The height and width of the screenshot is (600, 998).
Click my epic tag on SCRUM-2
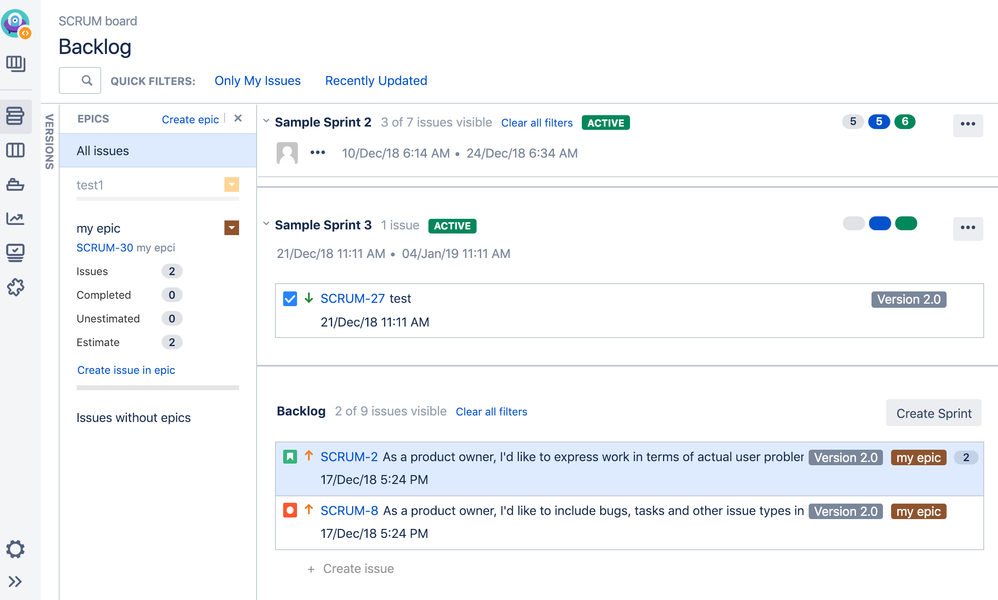click(918, 457)
